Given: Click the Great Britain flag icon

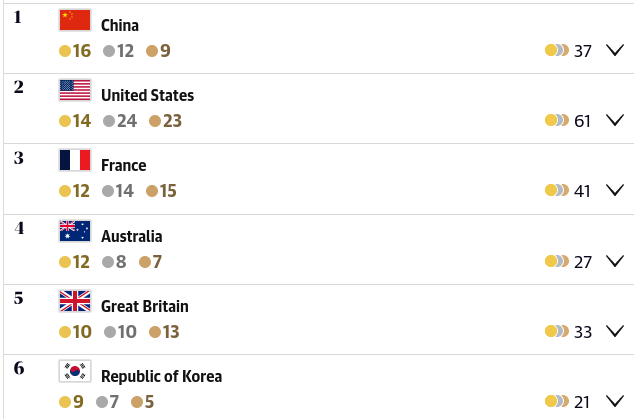Looking at the screenshot, I should (75, 301).
